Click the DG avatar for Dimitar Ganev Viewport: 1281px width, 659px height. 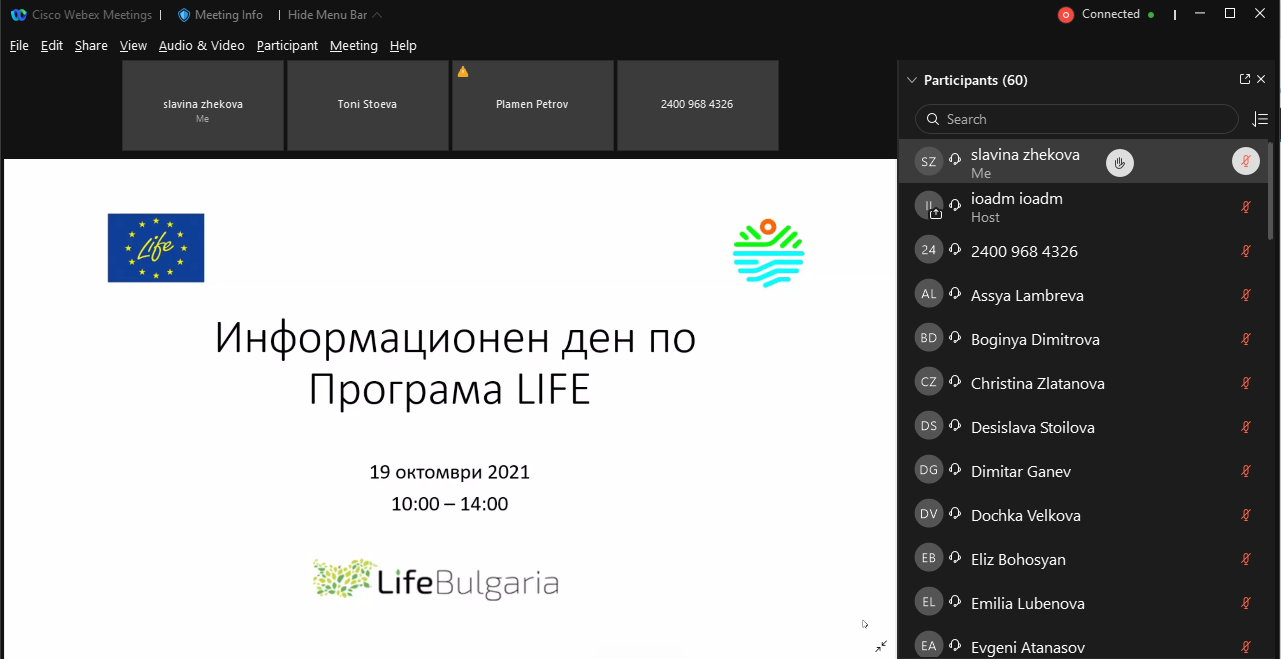pyautogui.click(x=929, y=470)
